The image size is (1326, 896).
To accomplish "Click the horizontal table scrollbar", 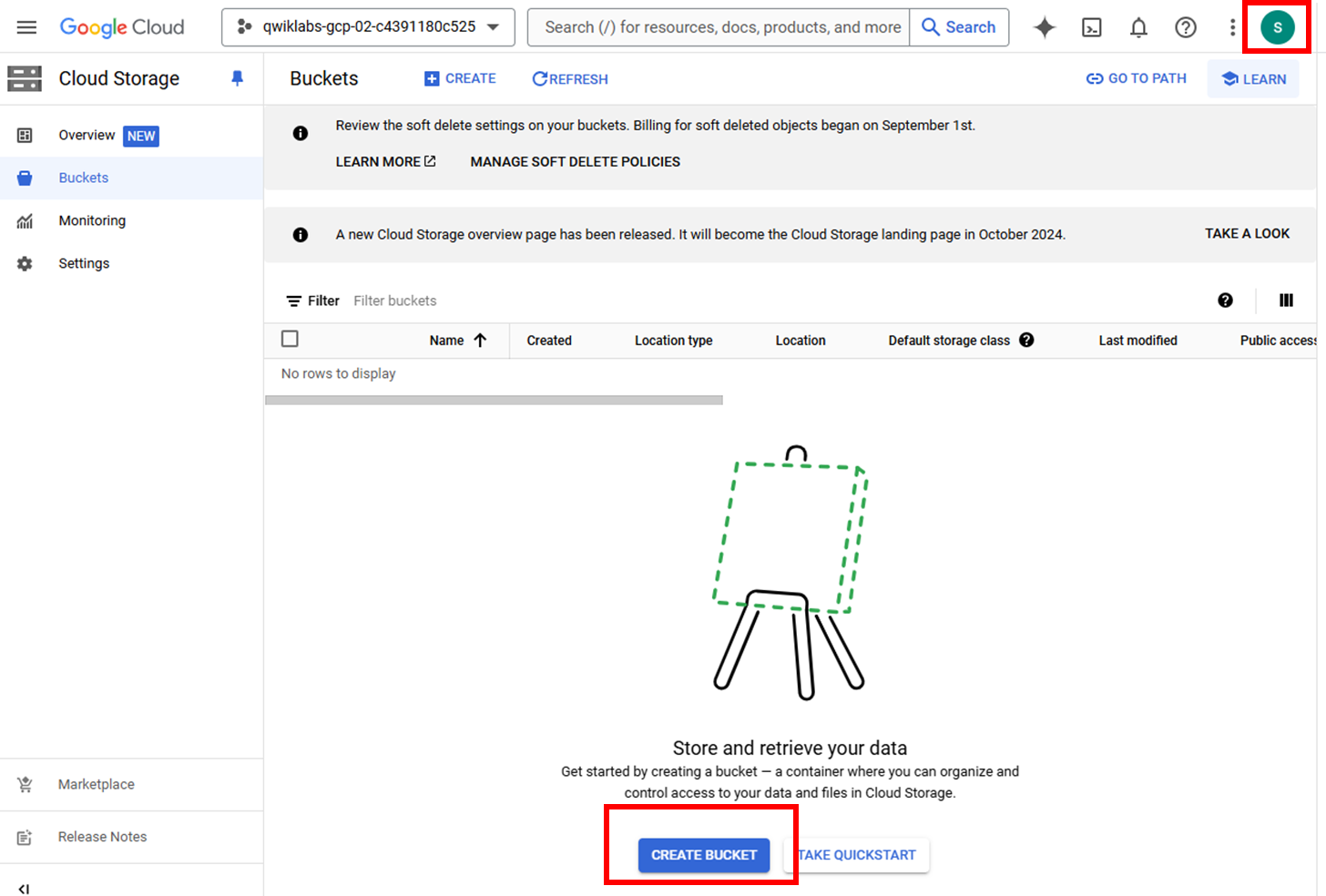I will 494,400.
